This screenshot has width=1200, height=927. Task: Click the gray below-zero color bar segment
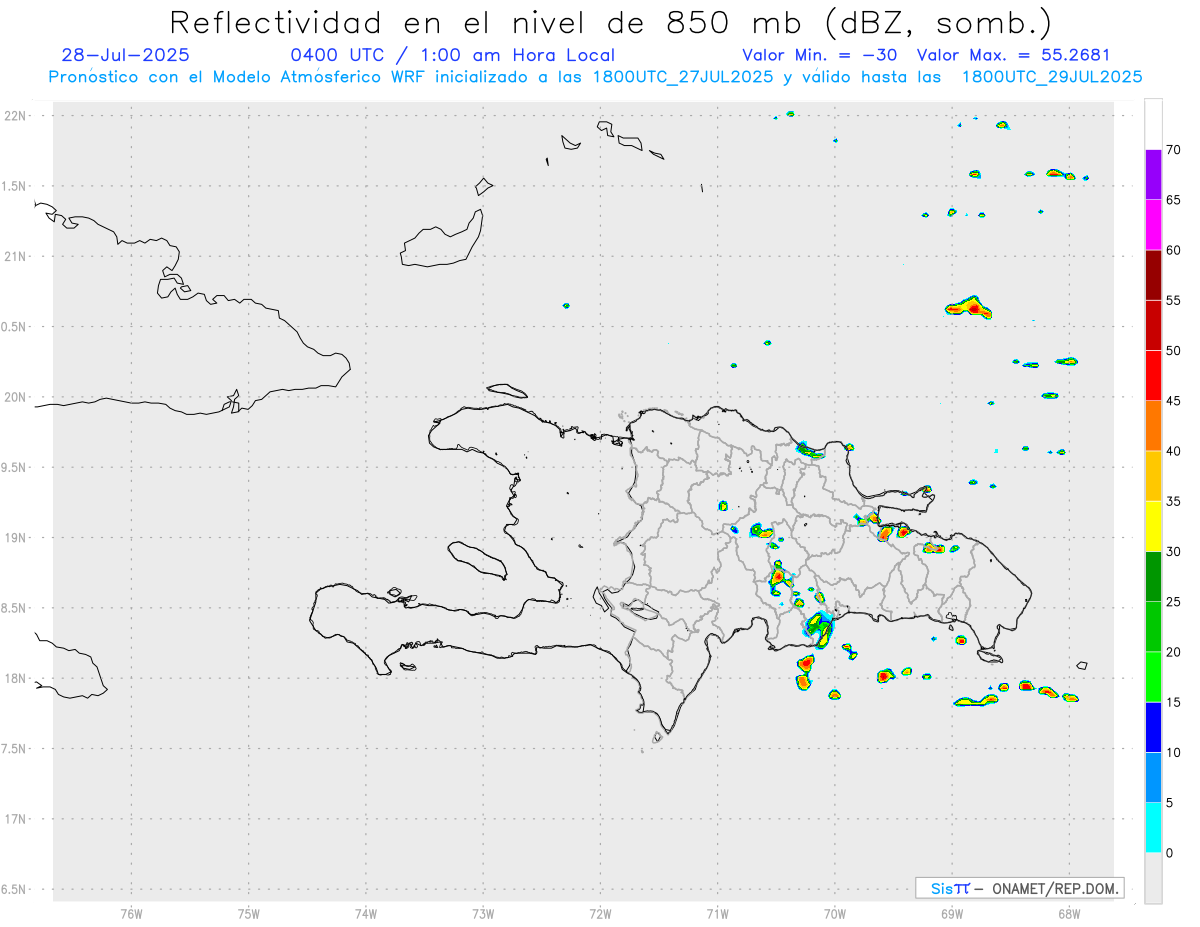pyautogui.click(x=1153, y=878)
